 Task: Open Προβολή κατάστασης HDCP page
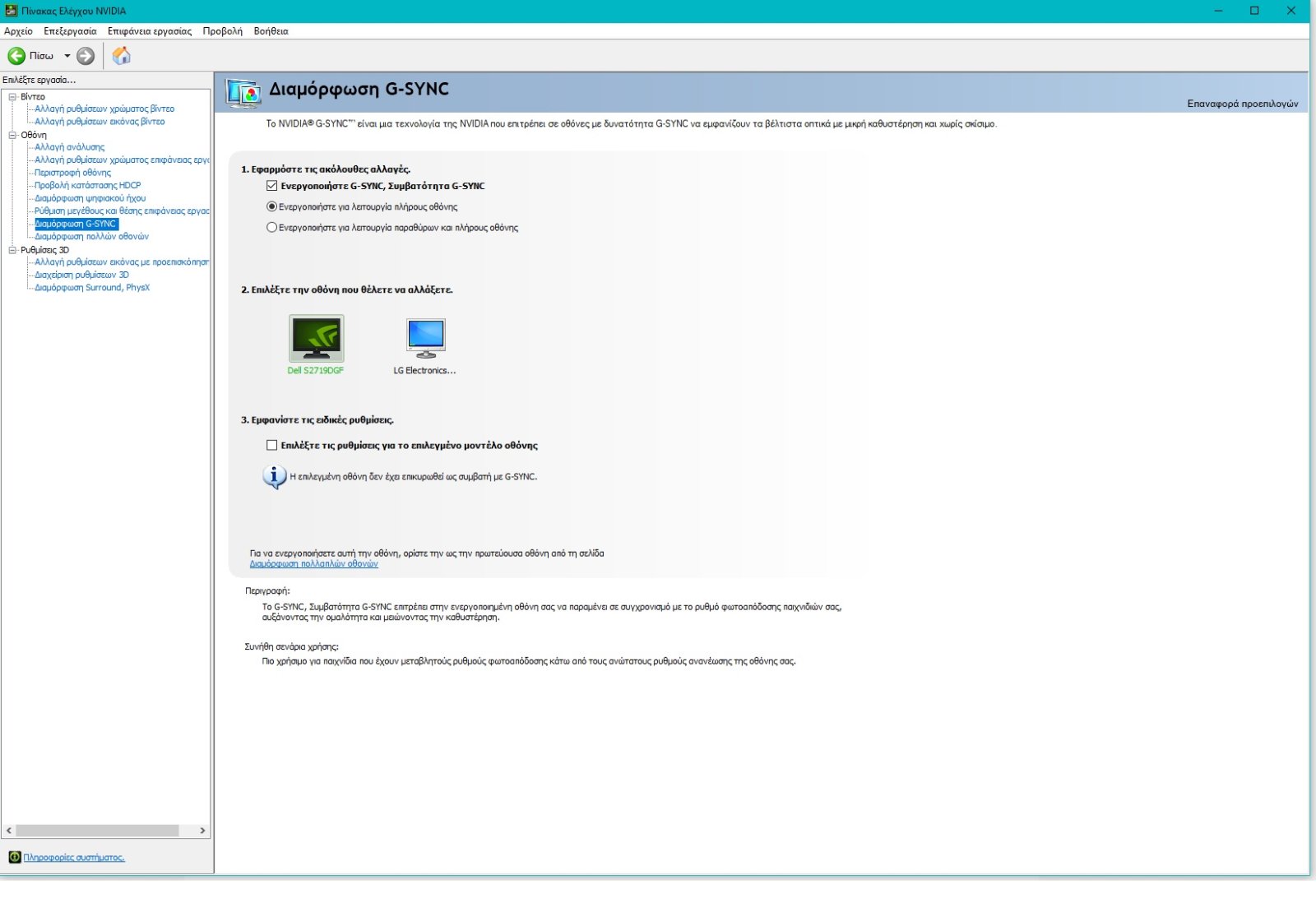pos(87,186)
